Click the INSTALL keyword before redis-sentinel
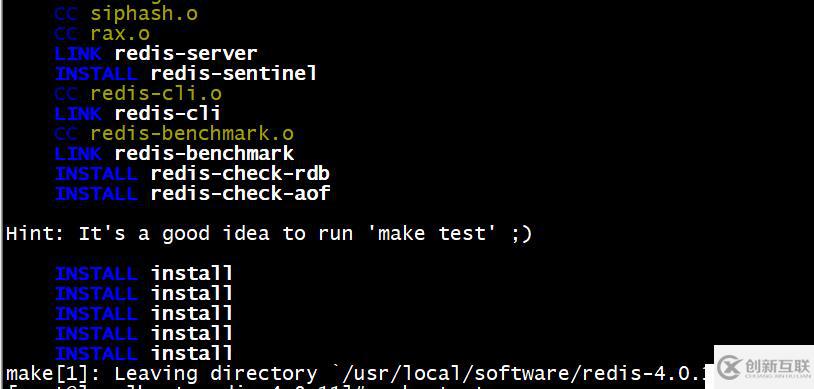 pos(96,73)
